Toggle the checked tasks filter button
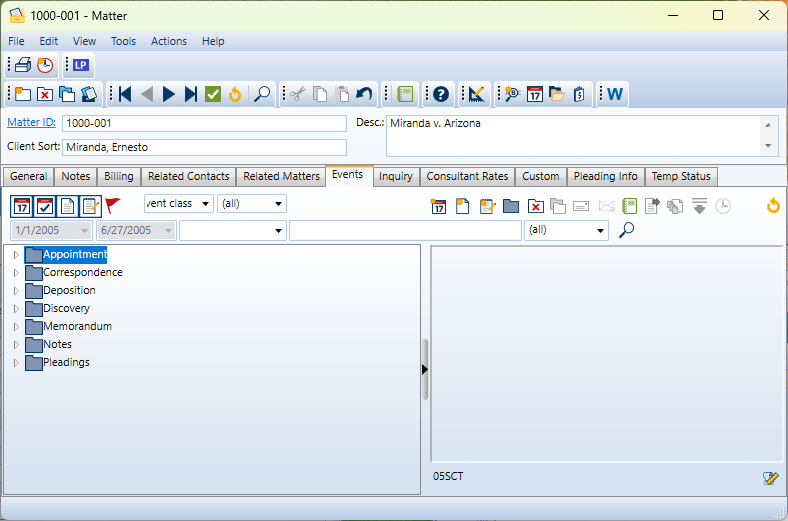The height and width of the screenshot is (521, 788). pyautogui.click(x=44, y=206)
